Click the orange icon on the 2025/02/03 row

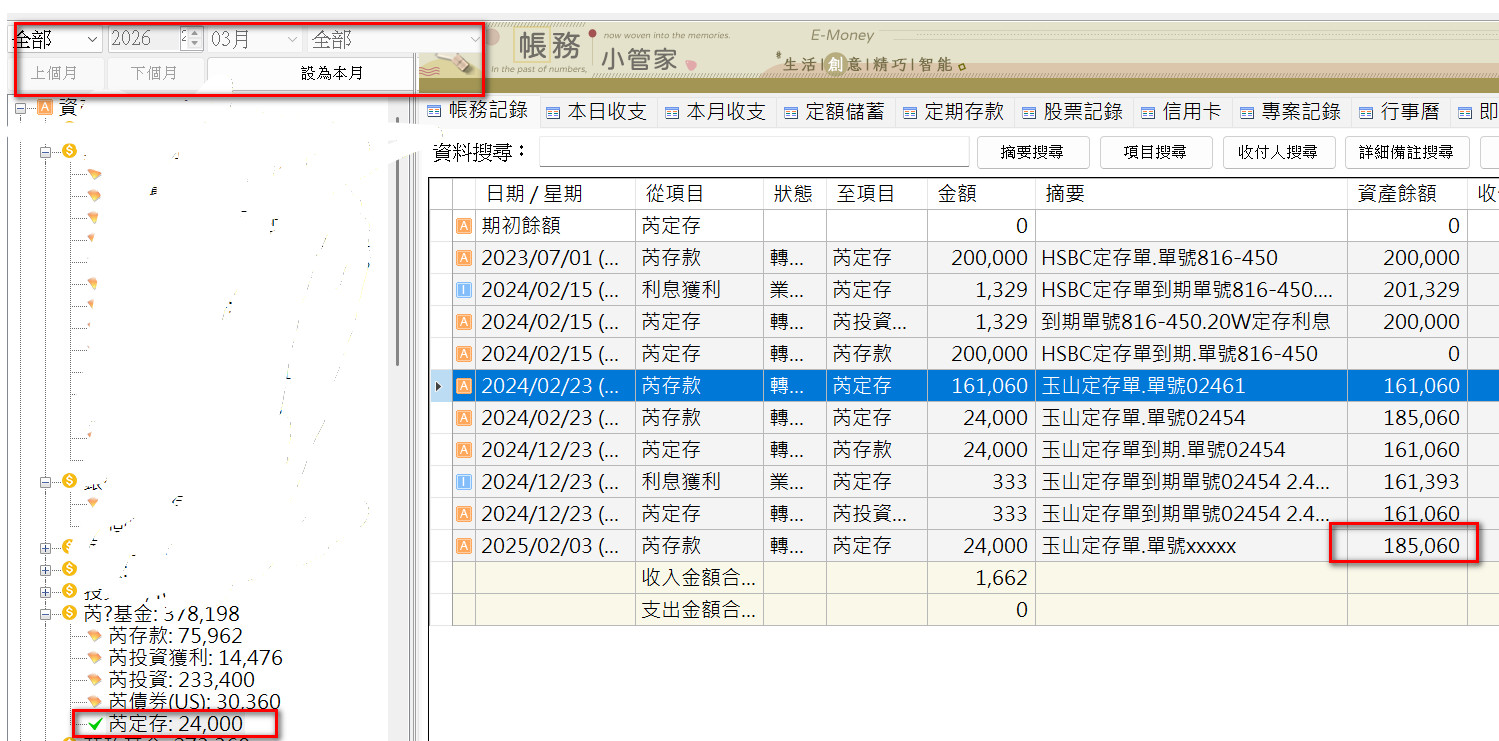[x=464, y=546]
